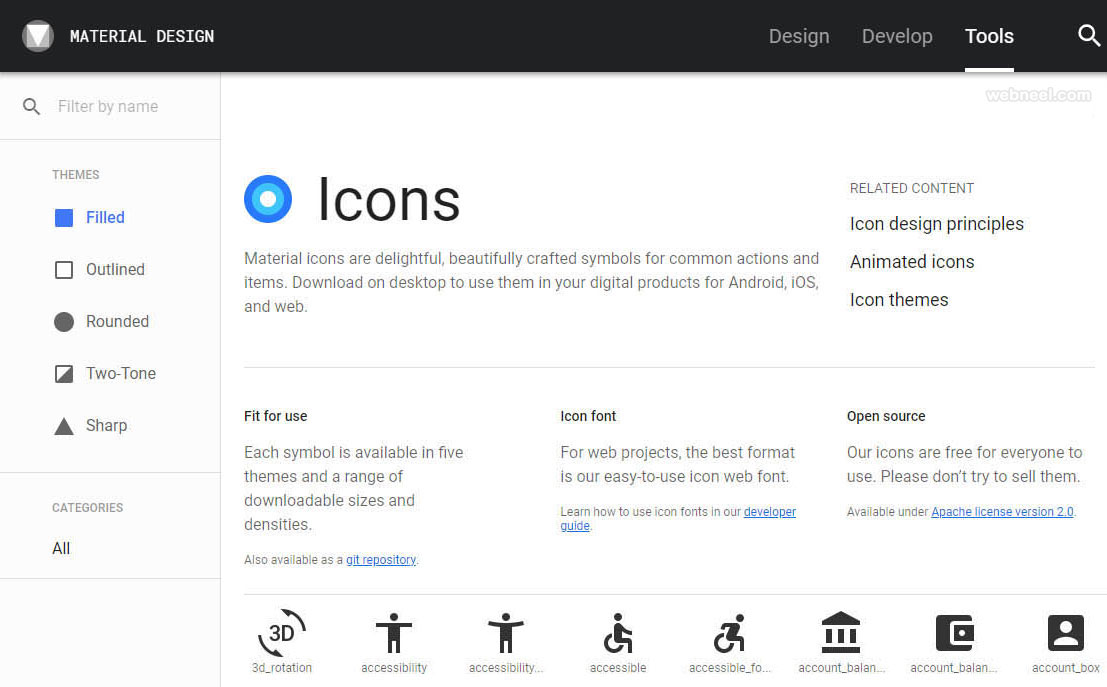Click the magnifier icon beside Filter by name
Screen dimensions: 1107x687
point(31,107)
